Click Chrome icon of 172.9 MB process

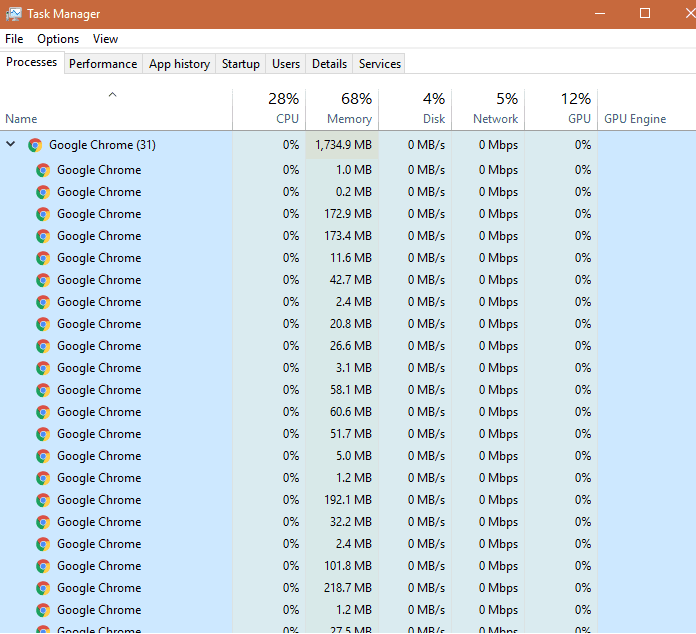click(x=43, y=214)
